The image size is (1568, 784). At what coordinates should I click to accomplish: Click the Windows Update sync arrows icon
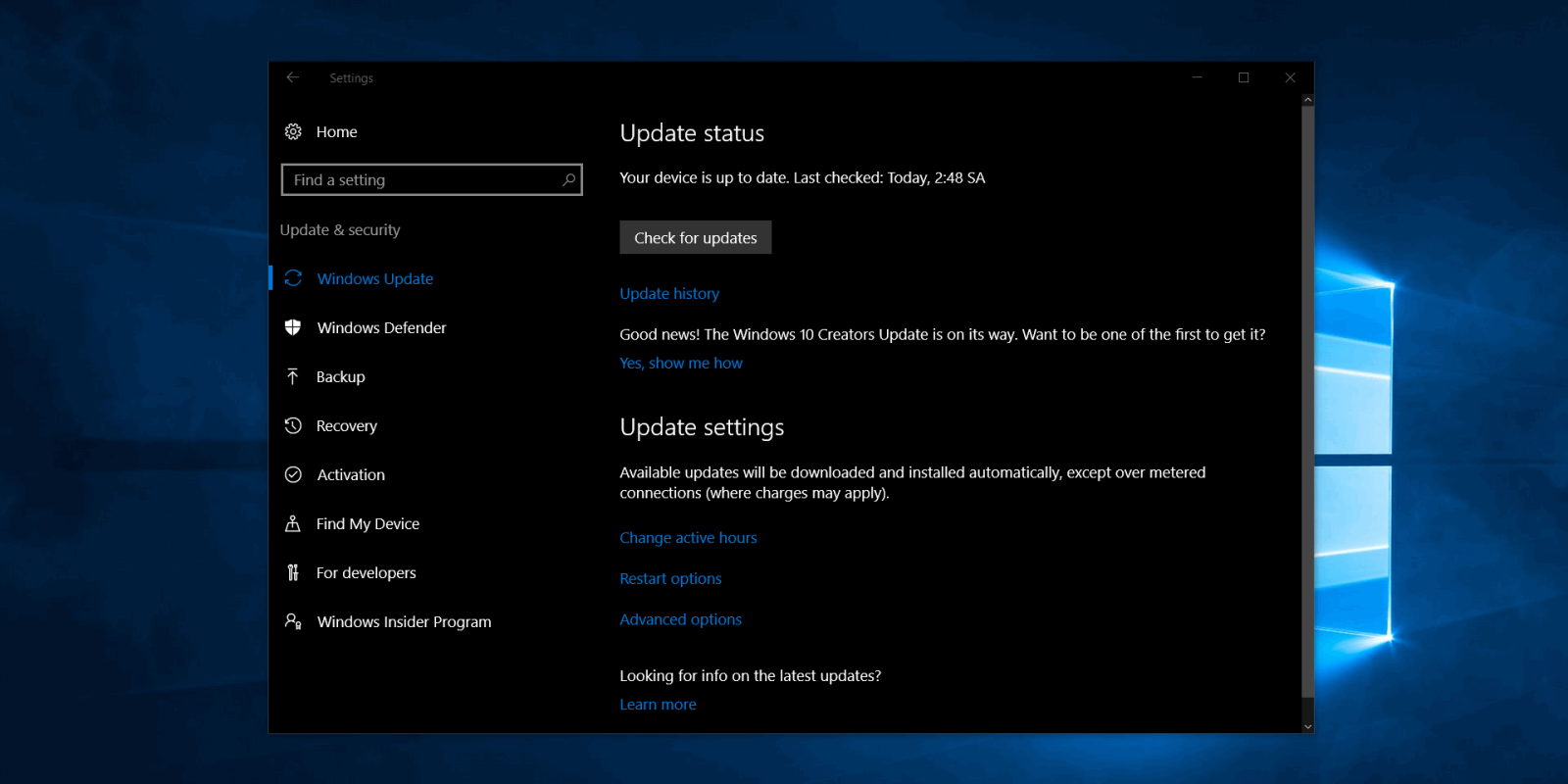(293, 278)
